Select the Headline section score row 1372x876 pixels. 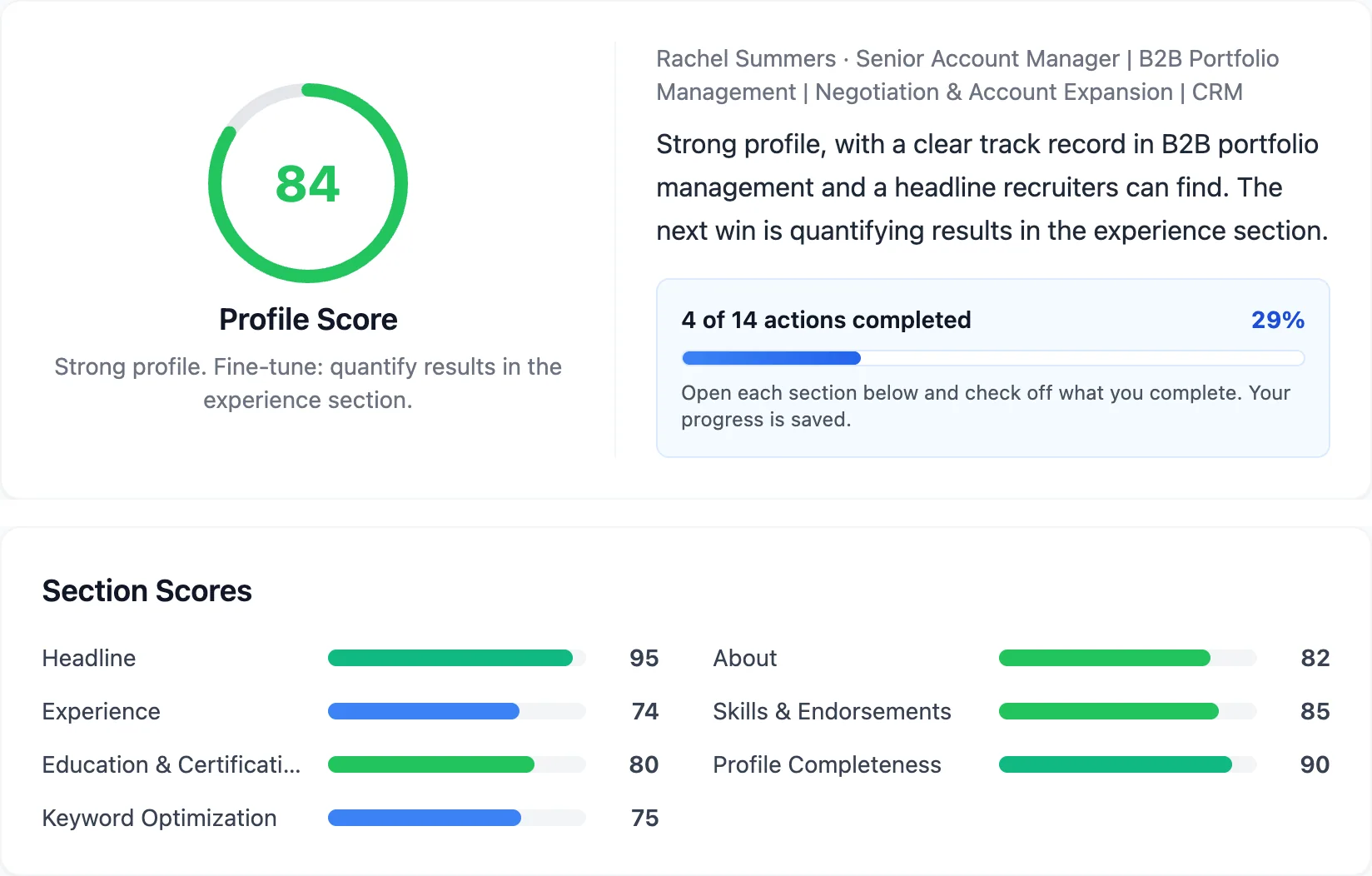pyautogui.click(x=350, y=658)
